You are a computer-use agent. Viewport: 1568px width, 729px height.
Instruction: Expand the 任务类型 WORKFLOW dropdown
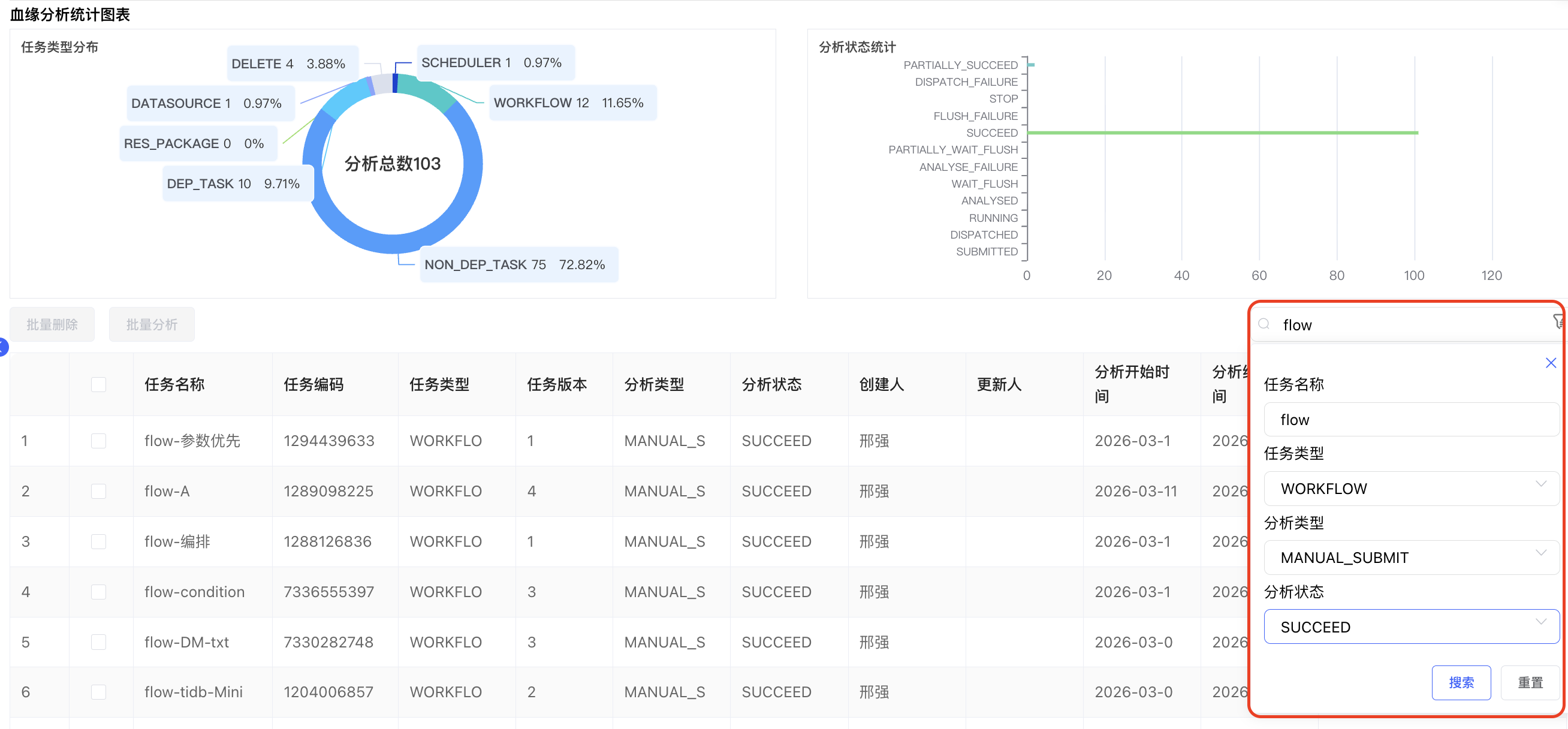pyautogui.click(x=1411, y=489)
